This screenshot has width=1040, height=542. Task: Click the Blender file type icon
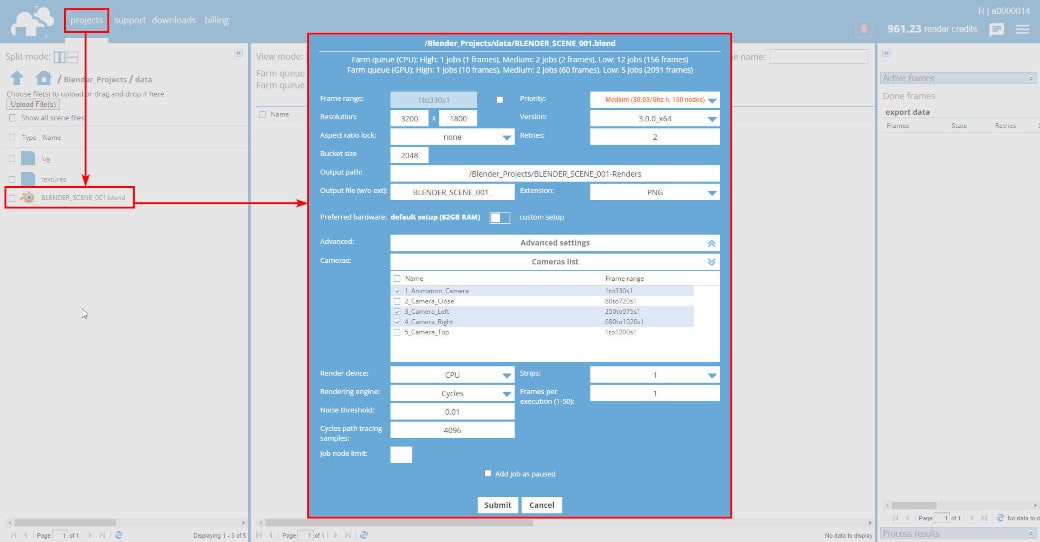click(27, 197)
